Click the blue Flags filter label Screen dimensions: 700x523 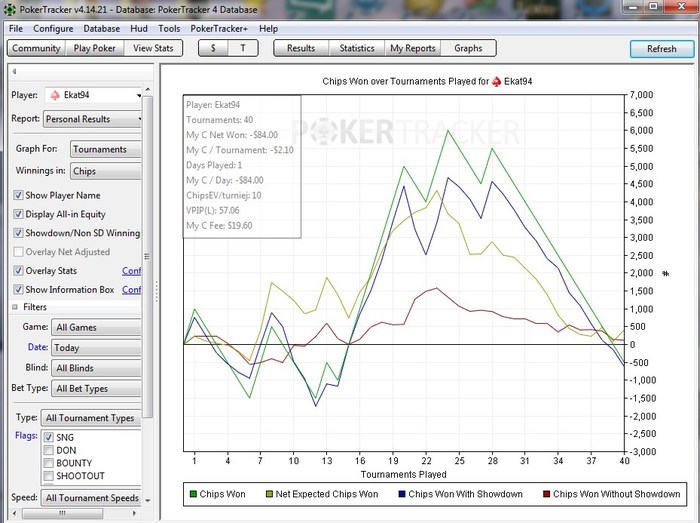[26, 435]
